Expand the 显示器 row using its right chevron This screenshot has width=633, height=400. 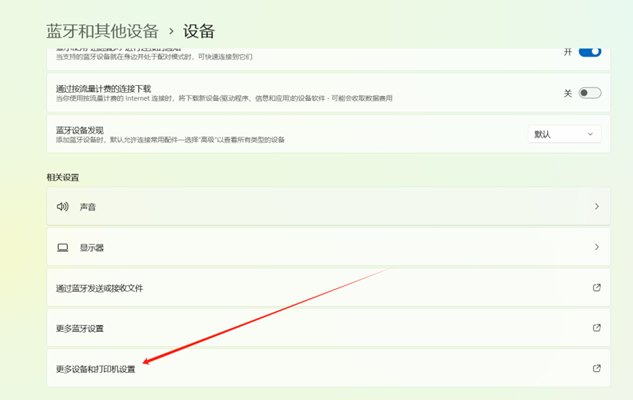[x=597, y=247]
